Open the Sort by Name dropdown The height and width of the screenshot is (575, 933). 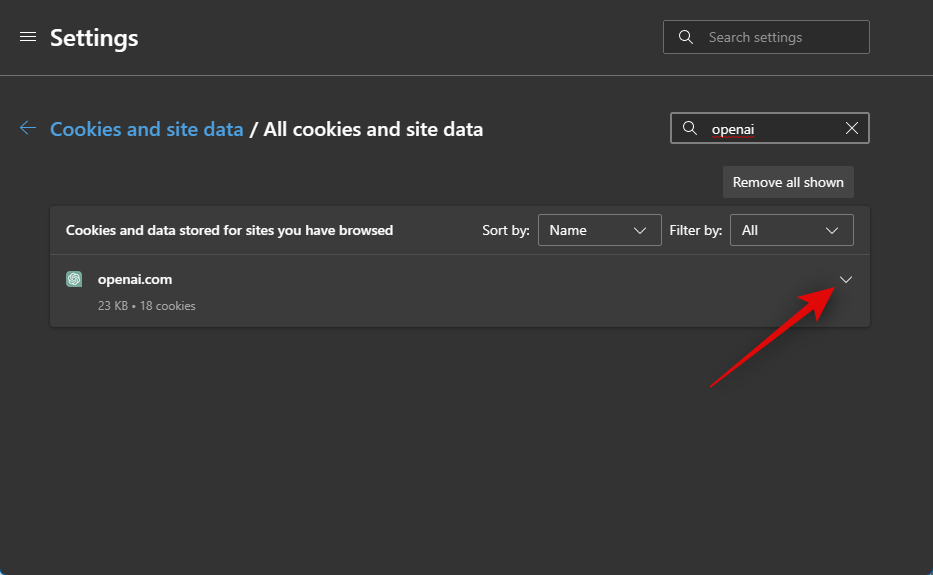tap(599, 230)
